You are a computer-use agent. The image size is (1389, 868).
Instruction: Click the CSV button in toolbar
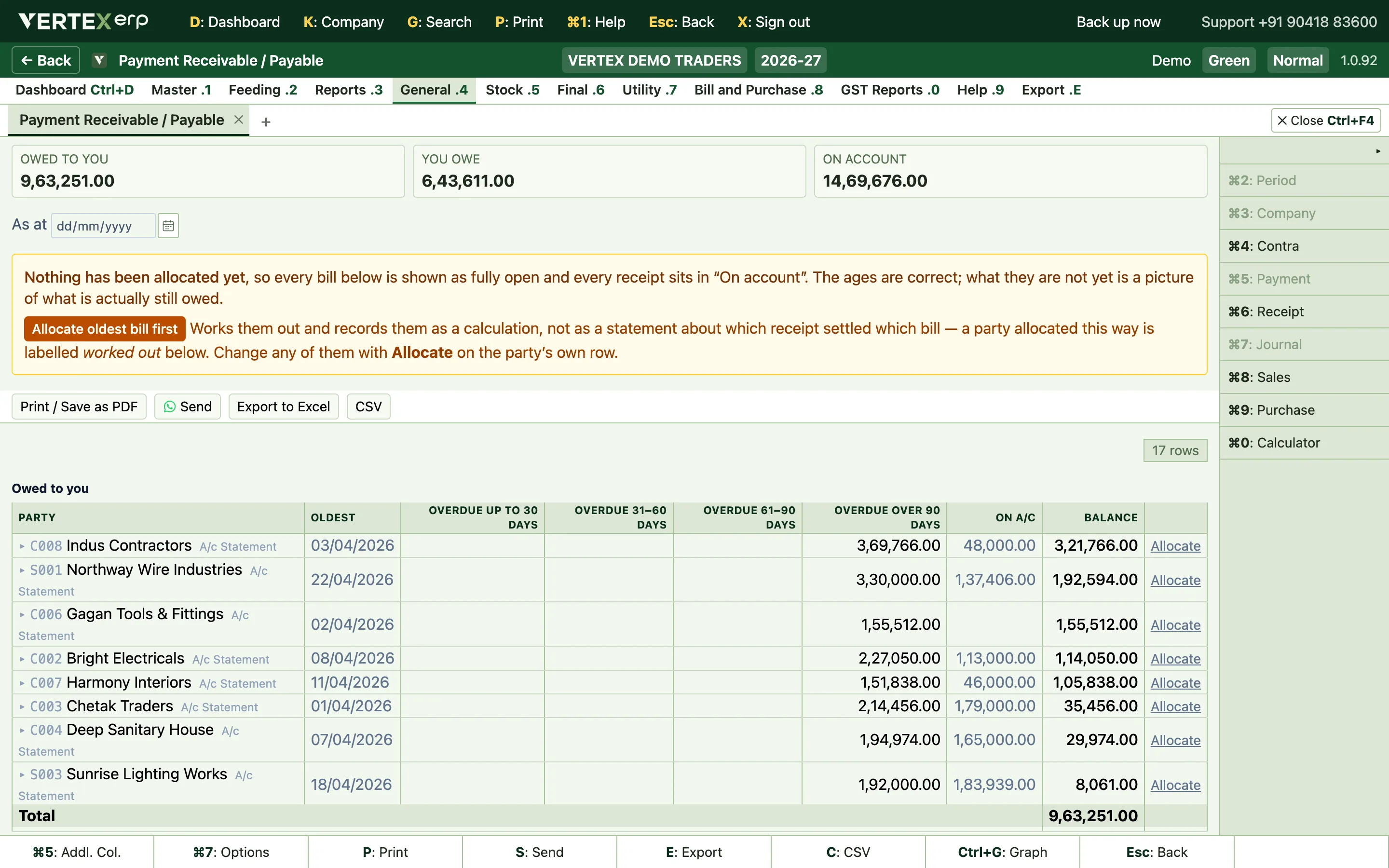(x=368, y=407)
